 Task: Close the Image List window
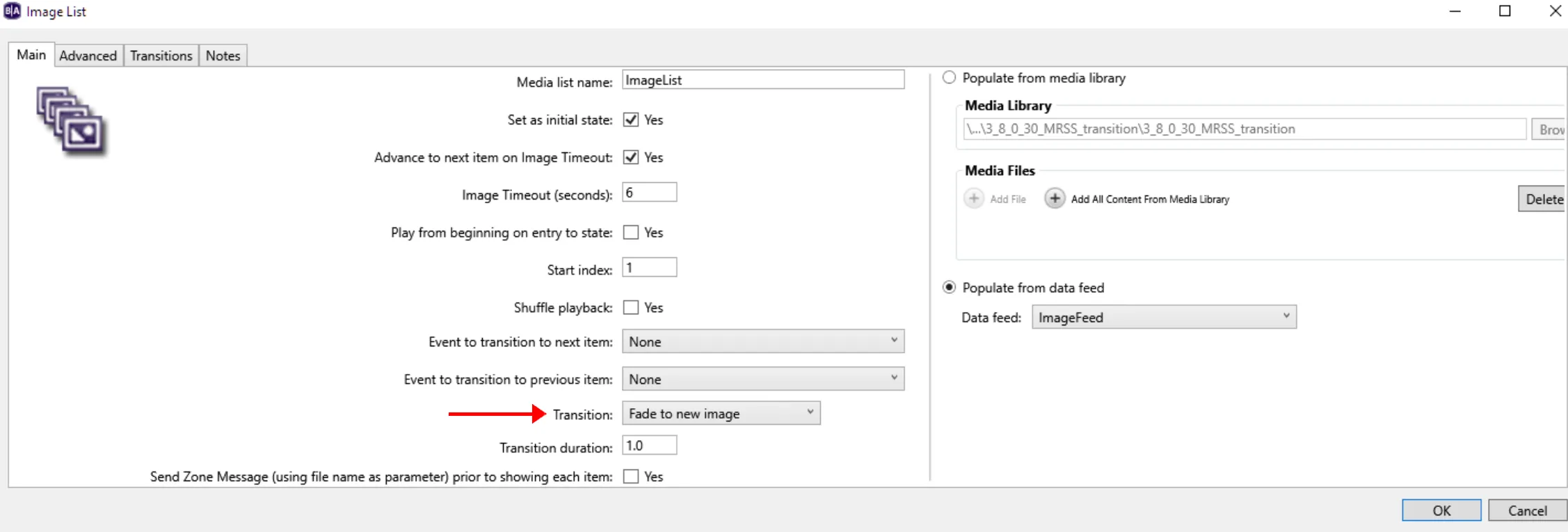[x=1555, y=11]
